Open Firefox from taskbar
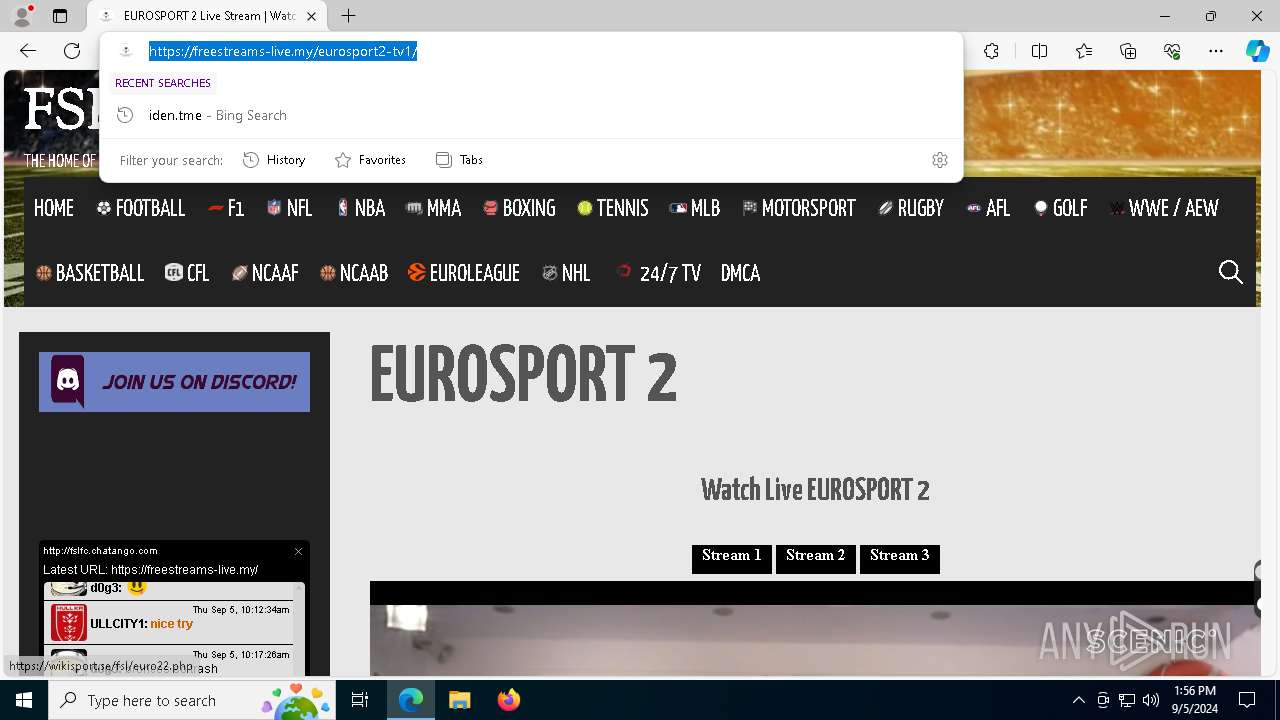Viewport: 1280px width, 720px height. pos(508,700)
